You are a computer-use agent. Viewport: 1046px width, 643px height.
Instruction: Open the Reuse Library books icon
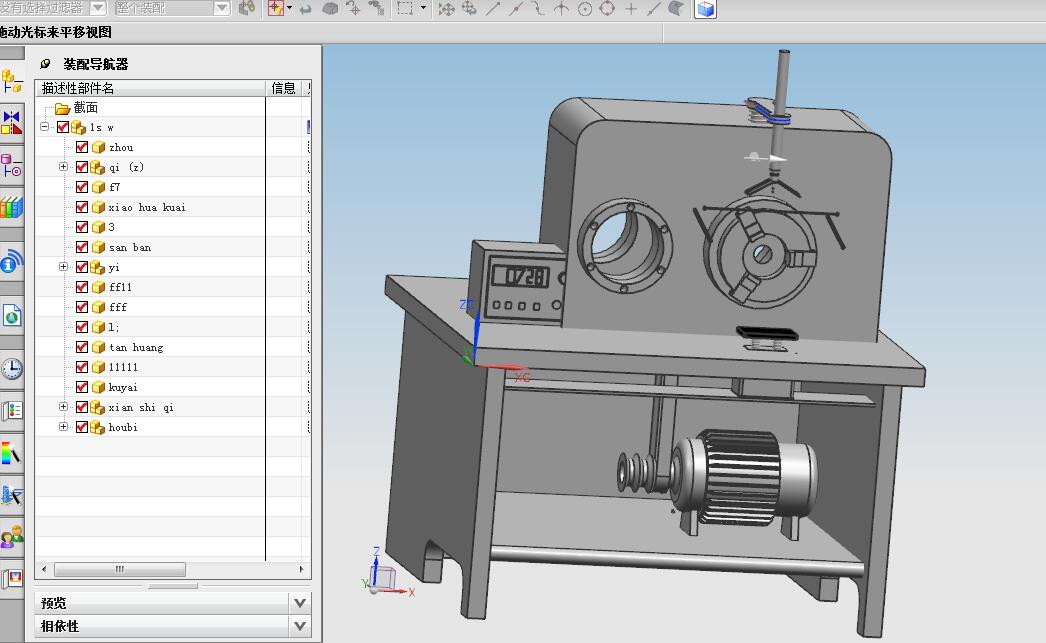pos(11,208)
